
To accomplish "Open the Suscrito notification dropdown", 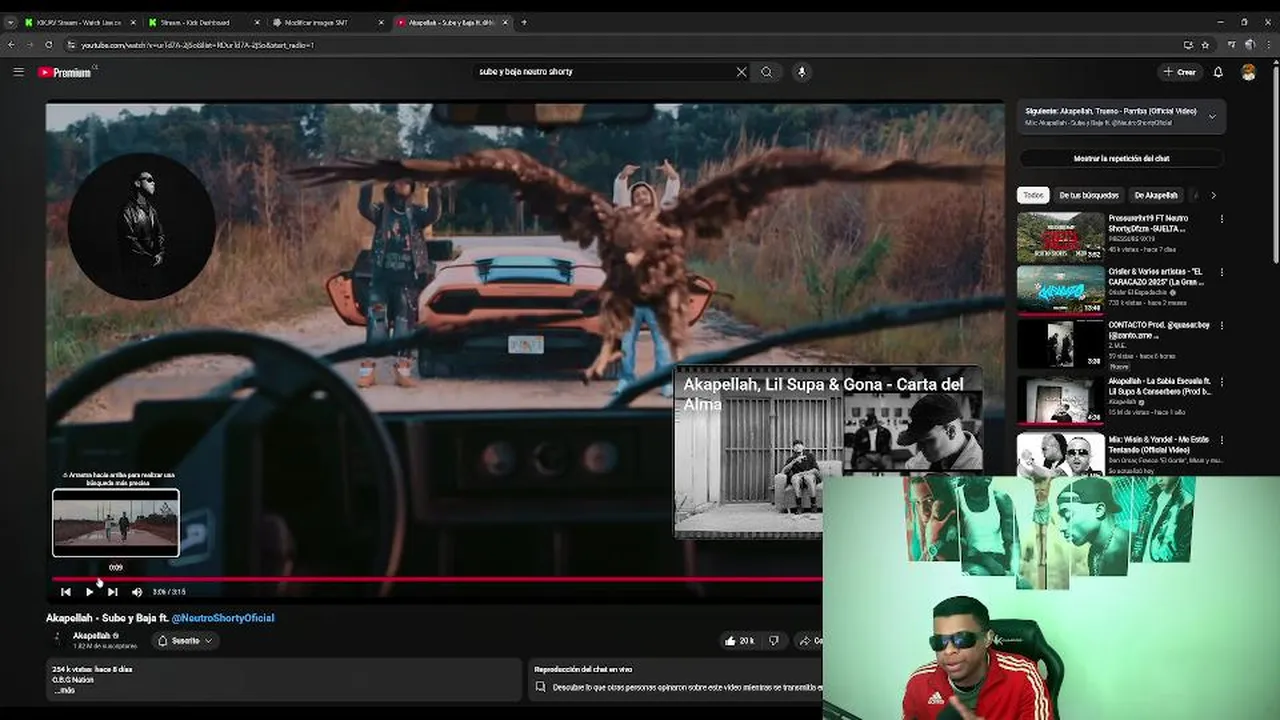I will 185,641.
